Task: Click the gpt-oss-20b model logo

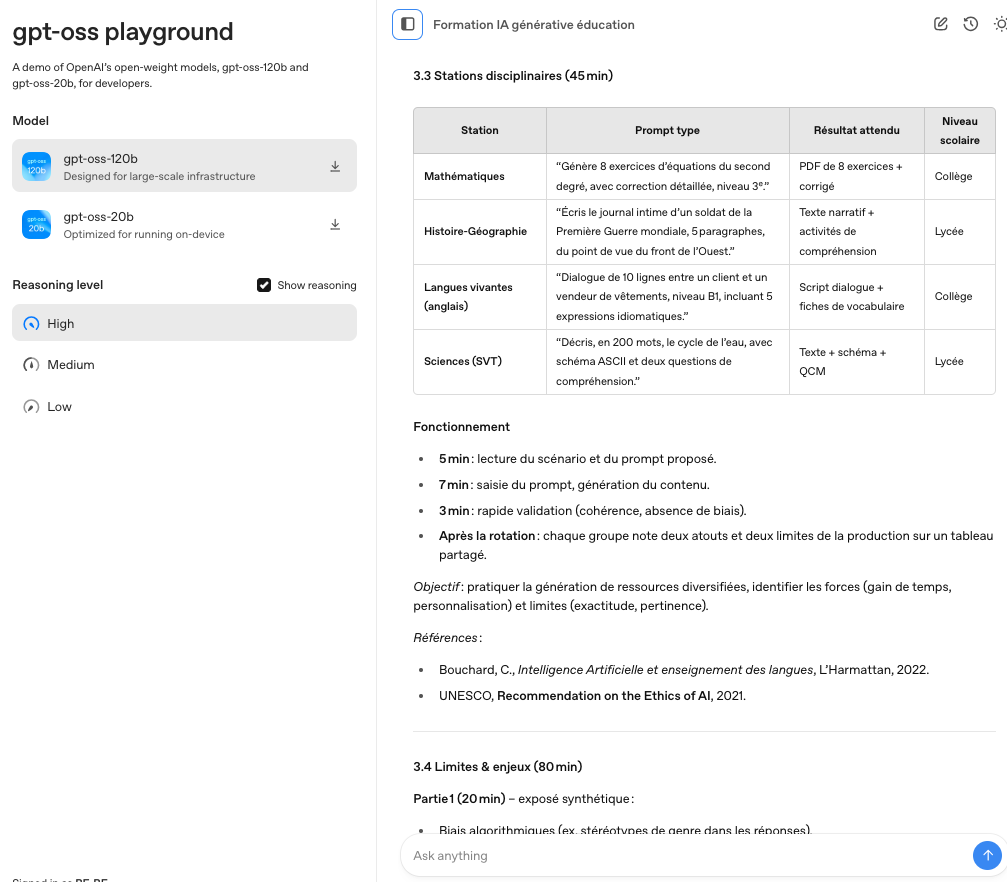Action: (37, 225)
